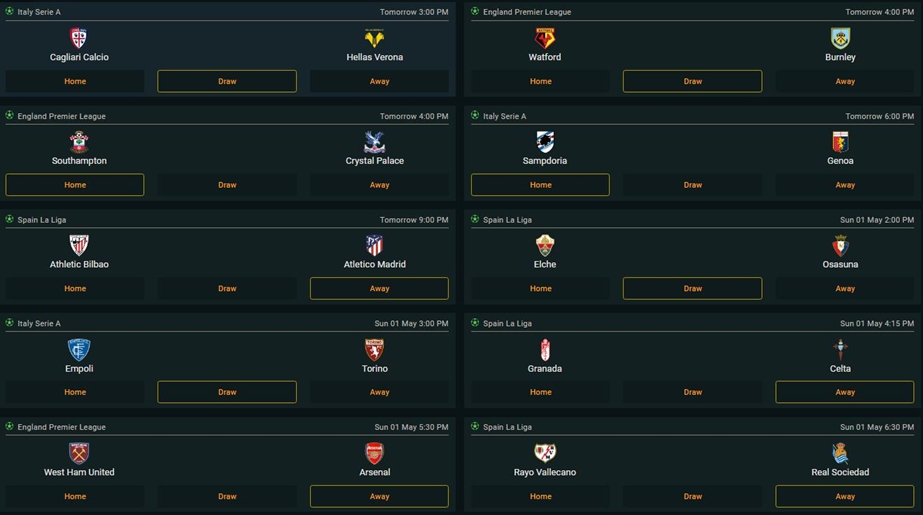
Task: Click the Atletico Madrid team crest
Action: [x=374, y=245]
